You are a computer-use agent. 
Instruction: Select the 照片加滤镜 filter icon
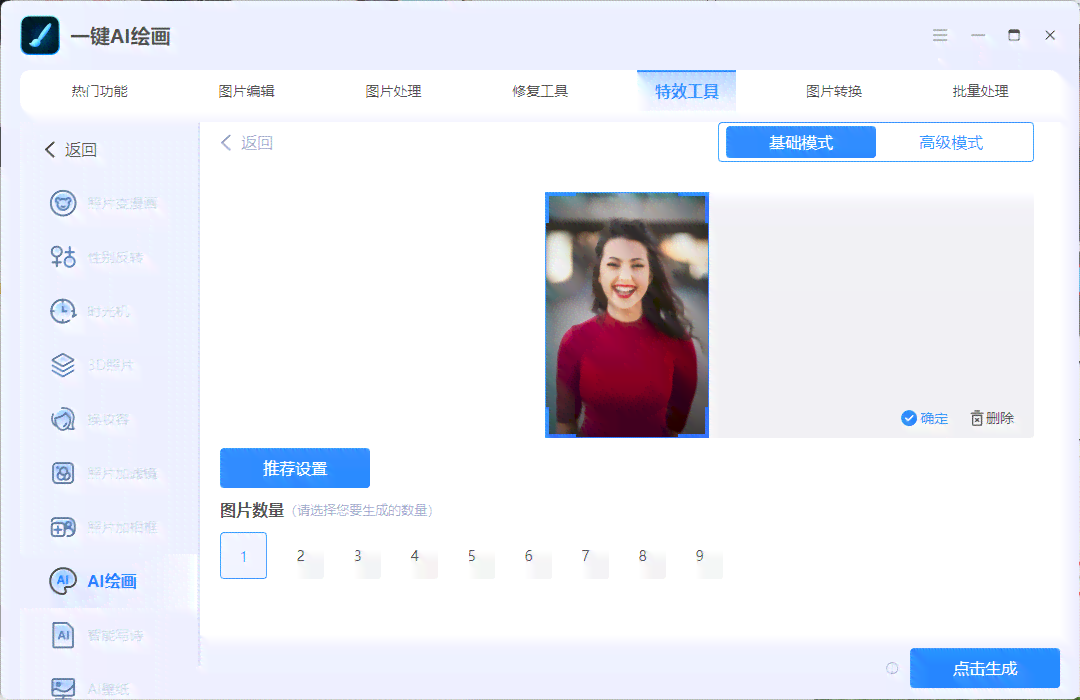63,473
